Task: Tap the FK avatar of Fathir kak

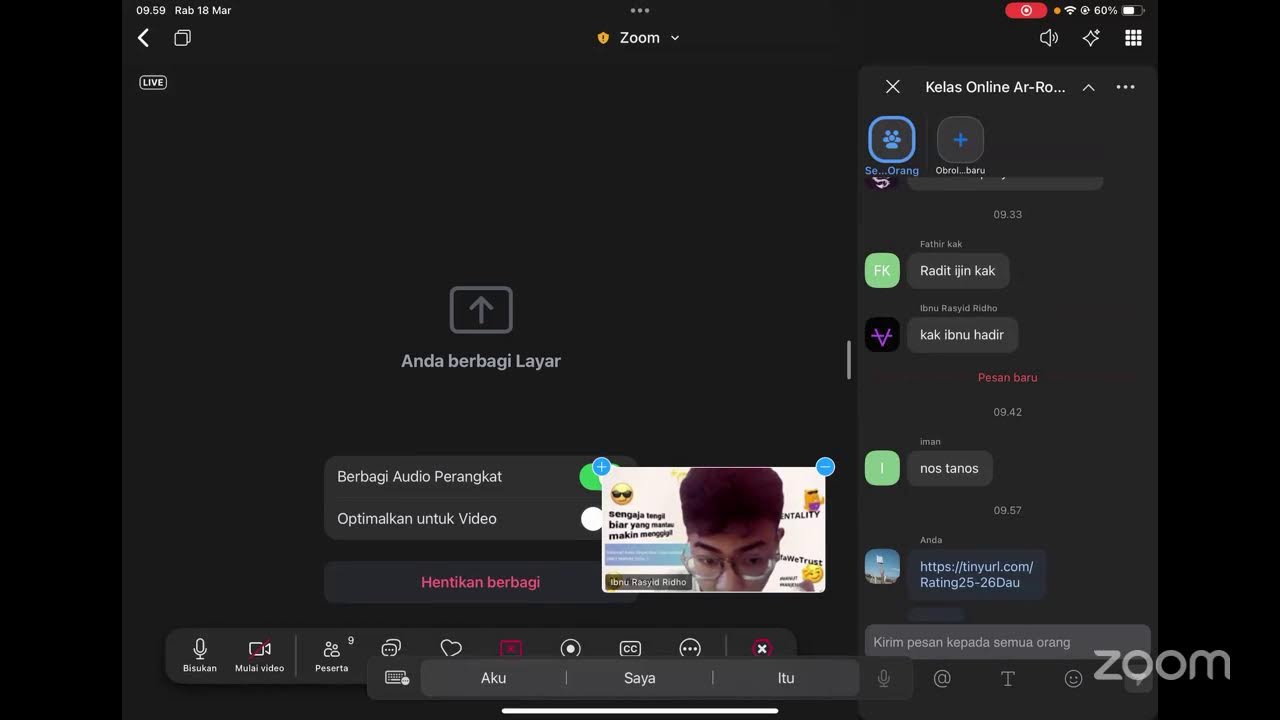Action: point(882,271)
